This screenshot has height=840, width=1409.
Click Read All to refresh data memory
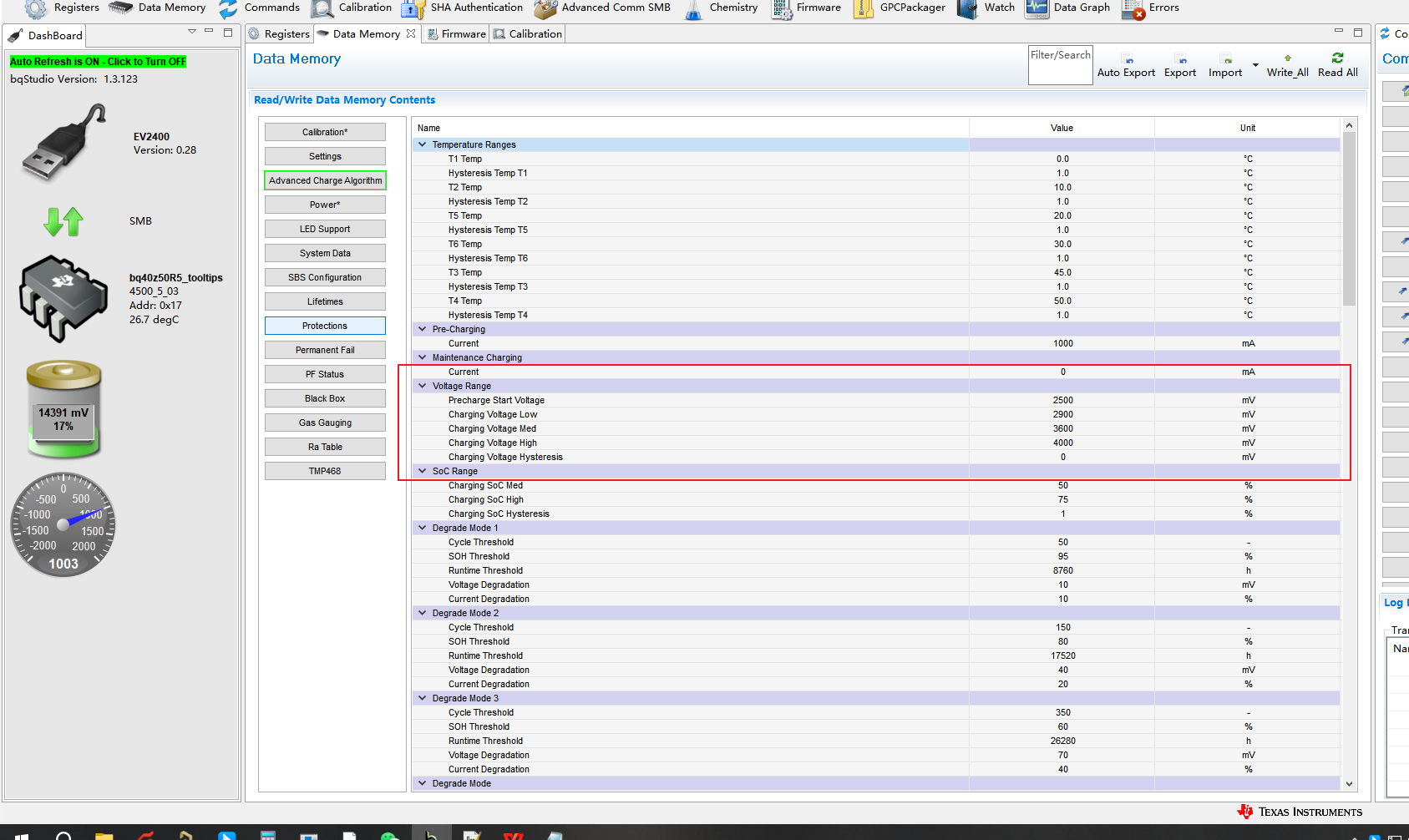1337,66
